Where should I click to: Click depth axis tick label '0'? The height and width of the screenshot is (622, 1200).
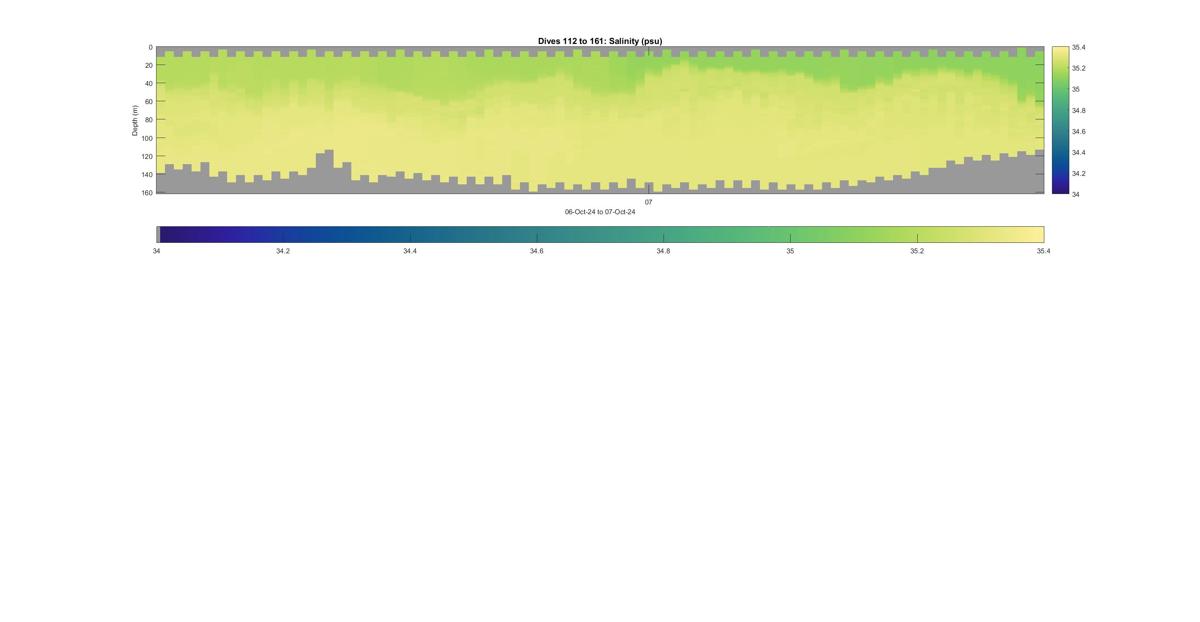(x=150, y=47)
